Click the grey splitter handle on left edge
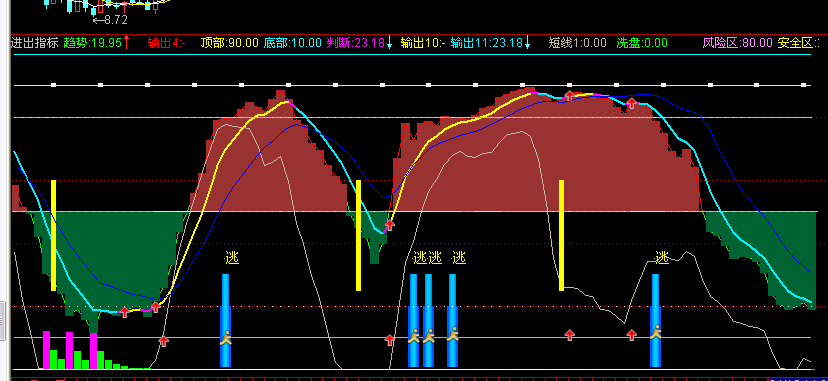Viewport: 828px width, 381px height. pyautogui.click(x=2, y=320)
